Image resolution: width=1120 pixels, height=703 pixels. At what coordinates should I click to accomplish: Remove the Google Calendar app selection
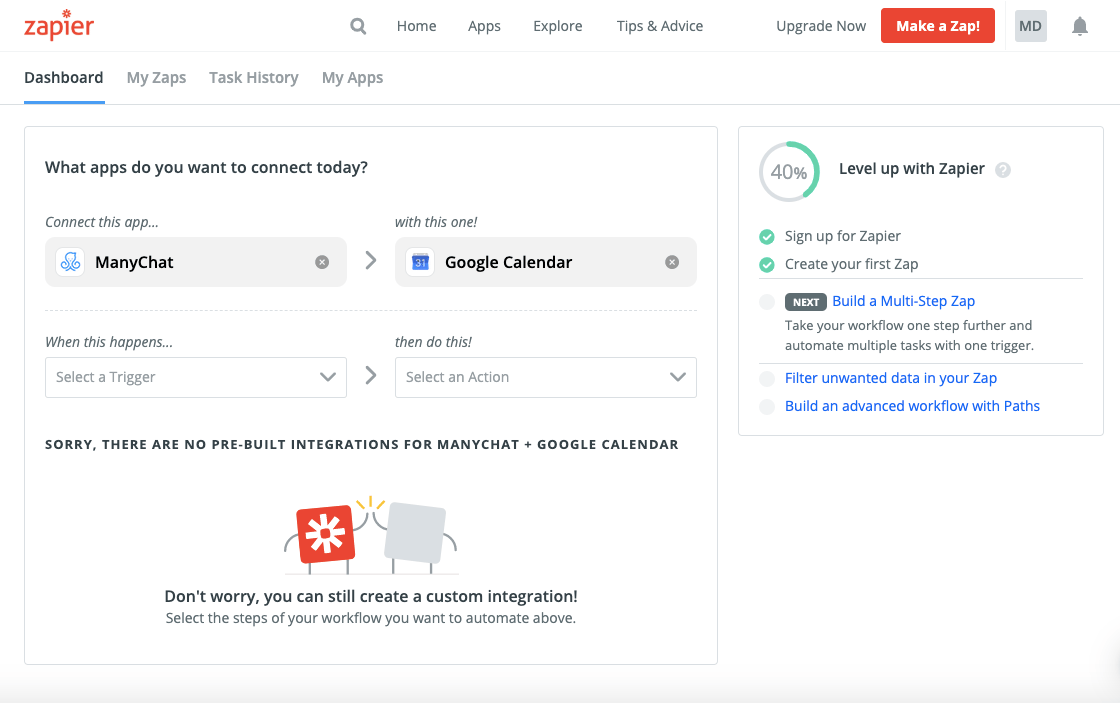point(672,262)
